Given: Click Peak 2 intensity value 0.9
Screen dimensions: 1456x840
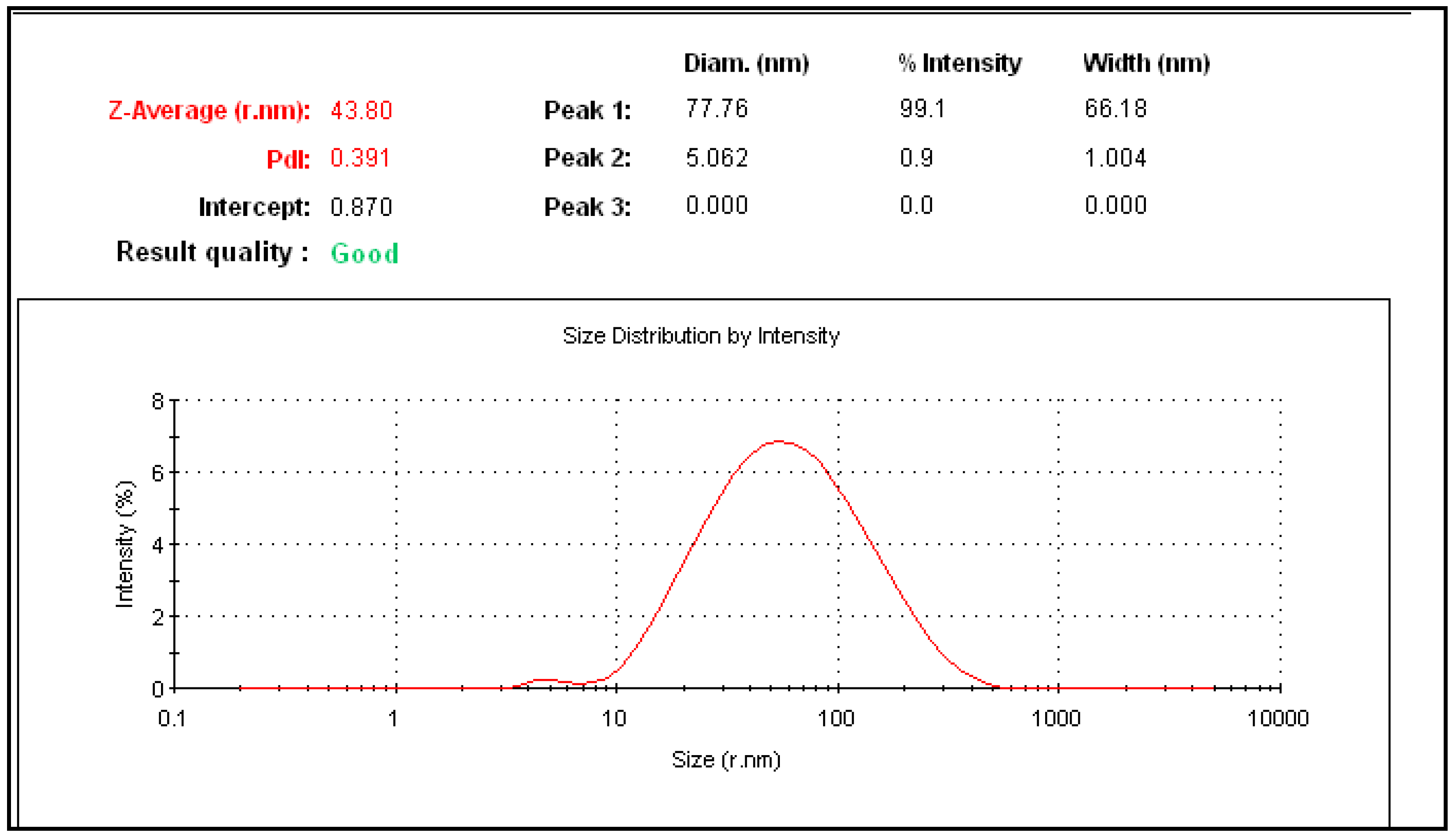Looking at the screenshot, I should click(x=916, y=158).
